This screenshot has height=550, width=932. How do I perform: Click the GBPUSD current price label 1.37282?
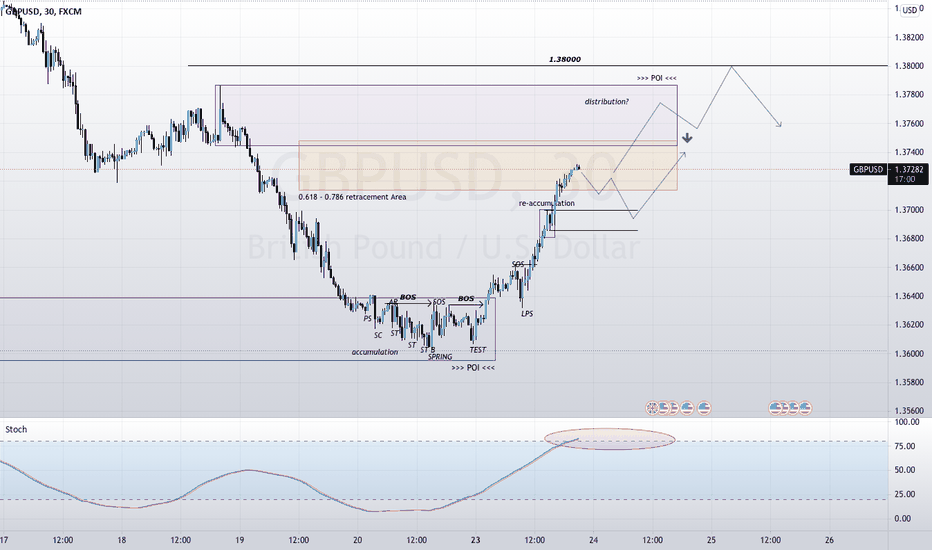pyautogui.click(x=909, y=169)
